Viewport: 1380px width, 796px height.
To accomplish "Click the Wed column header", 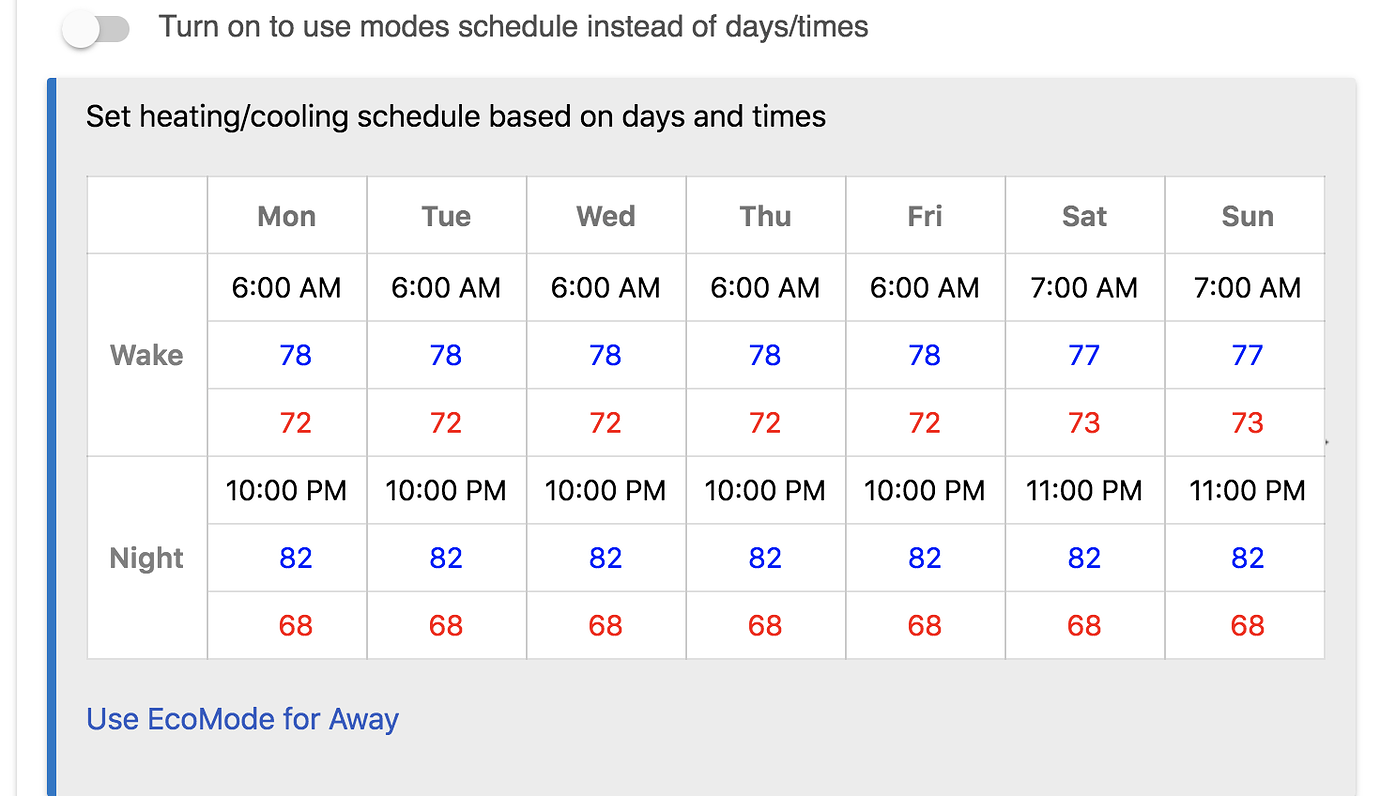I will point(605,215).
